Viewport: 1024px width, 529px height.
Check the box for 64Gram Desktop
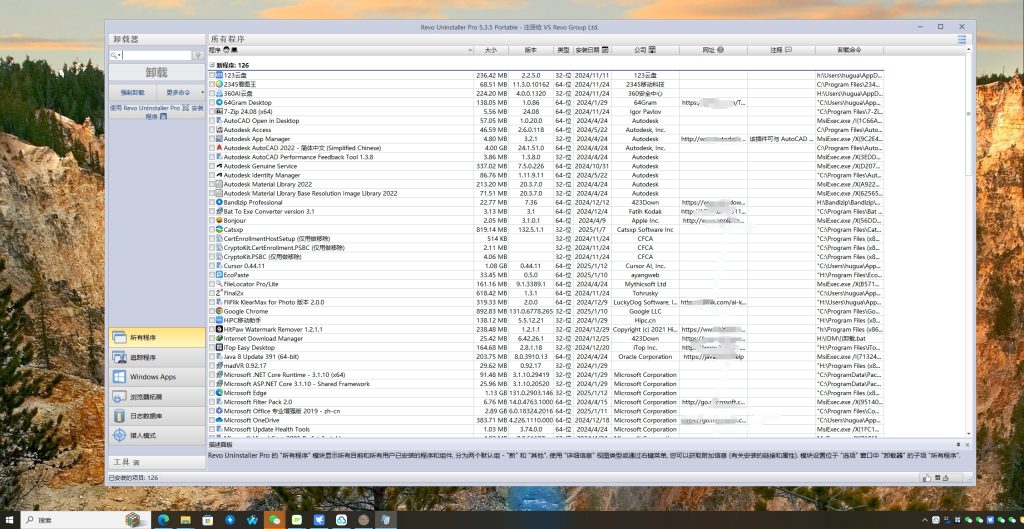pyautogui.click(x=212, y=103)
